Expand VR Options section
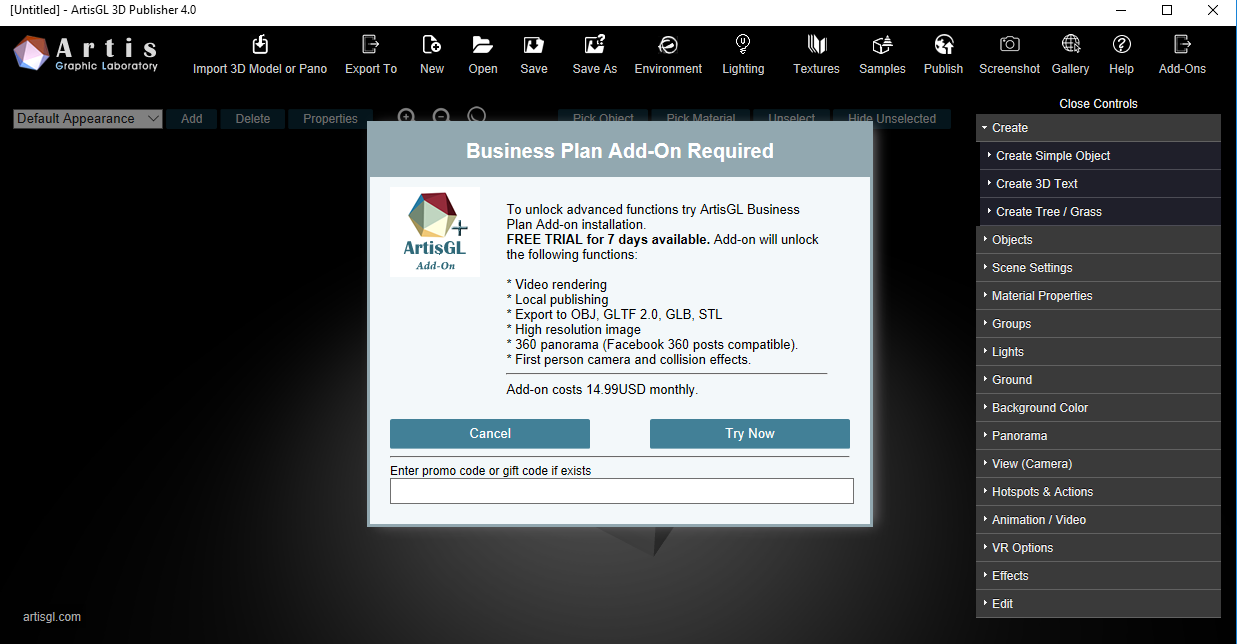 [1099, 548]
